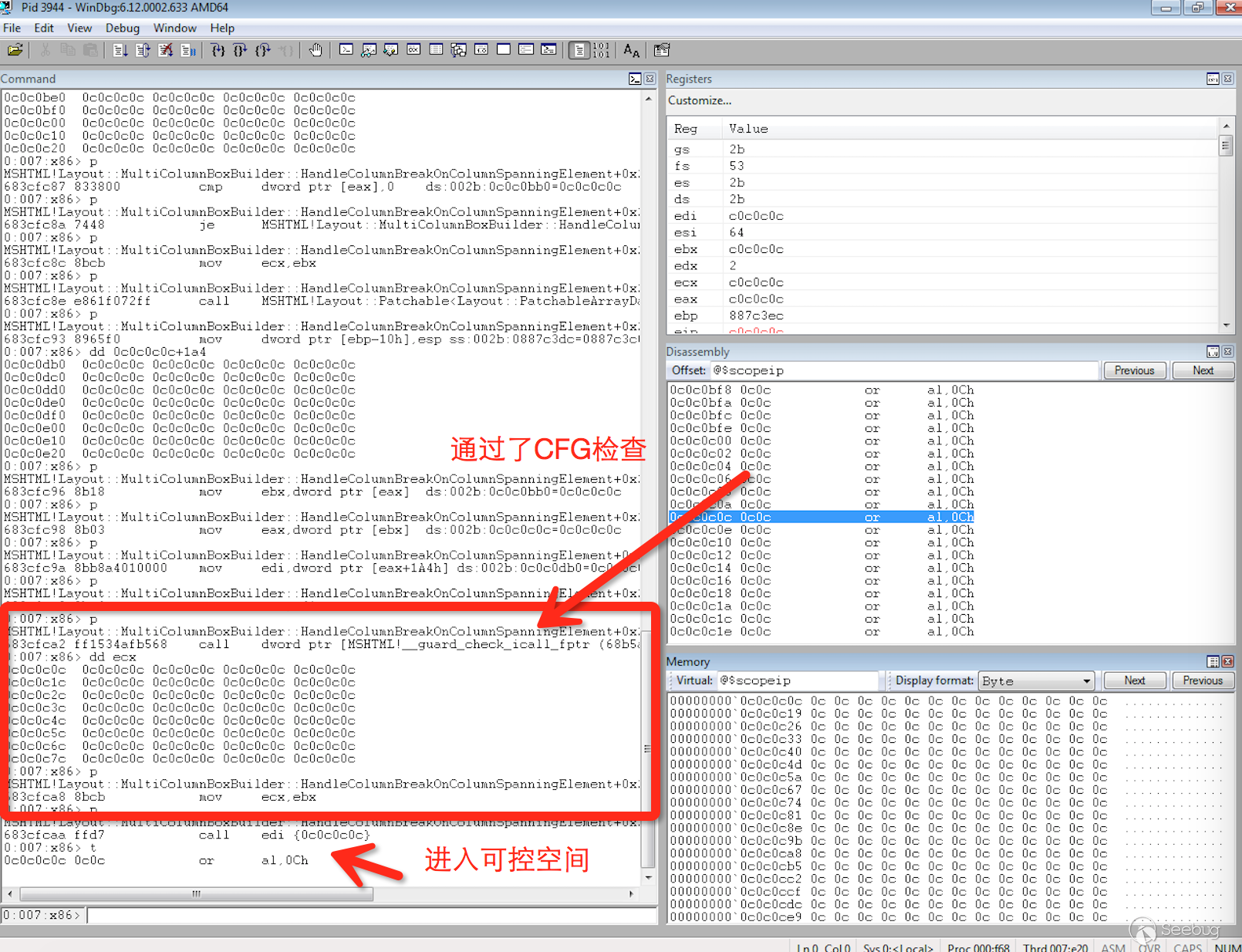Screen dimensions: 1242x952
Task: Toggle Source mode off button
Action: point(601,50)
